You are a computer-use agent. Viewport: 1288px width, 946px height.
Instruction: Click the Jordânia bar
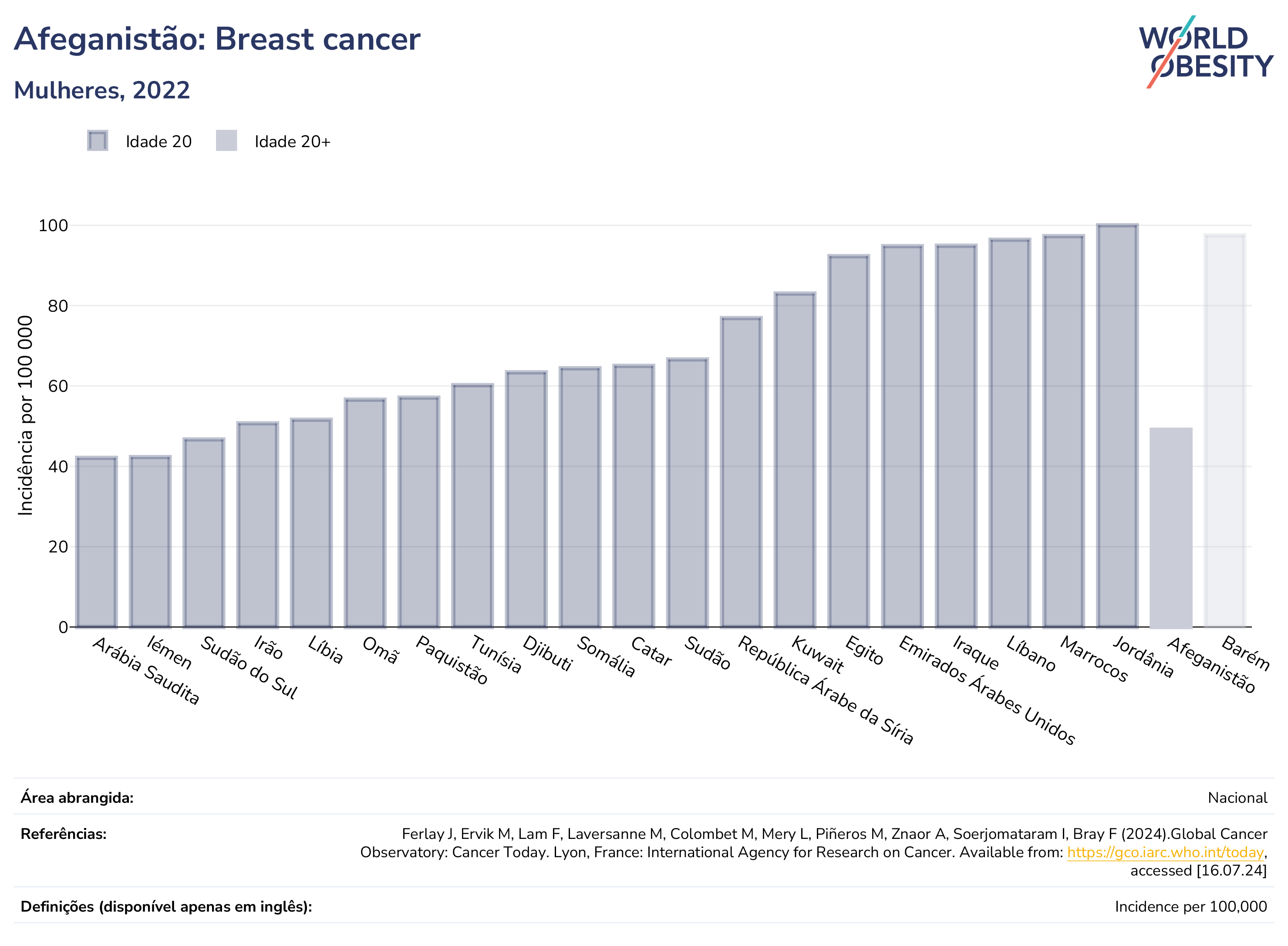pyautogui.click(x=1117, y=425)
